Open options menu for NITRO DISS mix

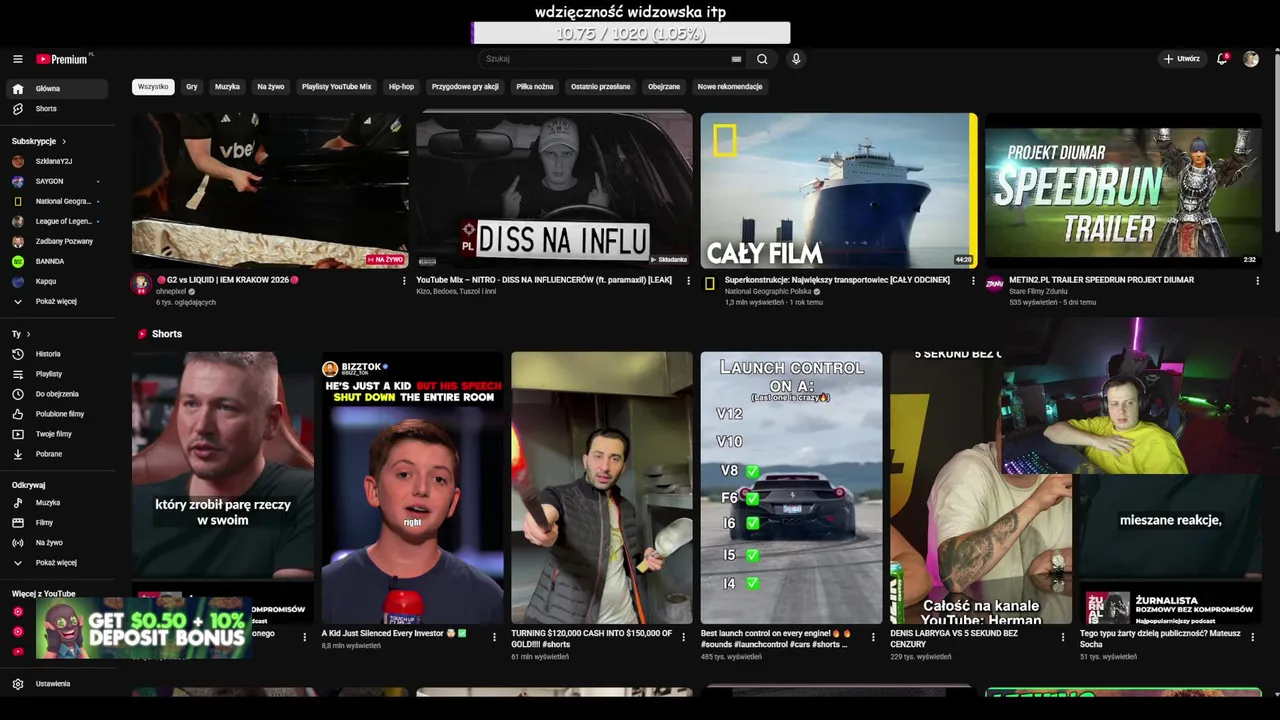coord(688,281)
